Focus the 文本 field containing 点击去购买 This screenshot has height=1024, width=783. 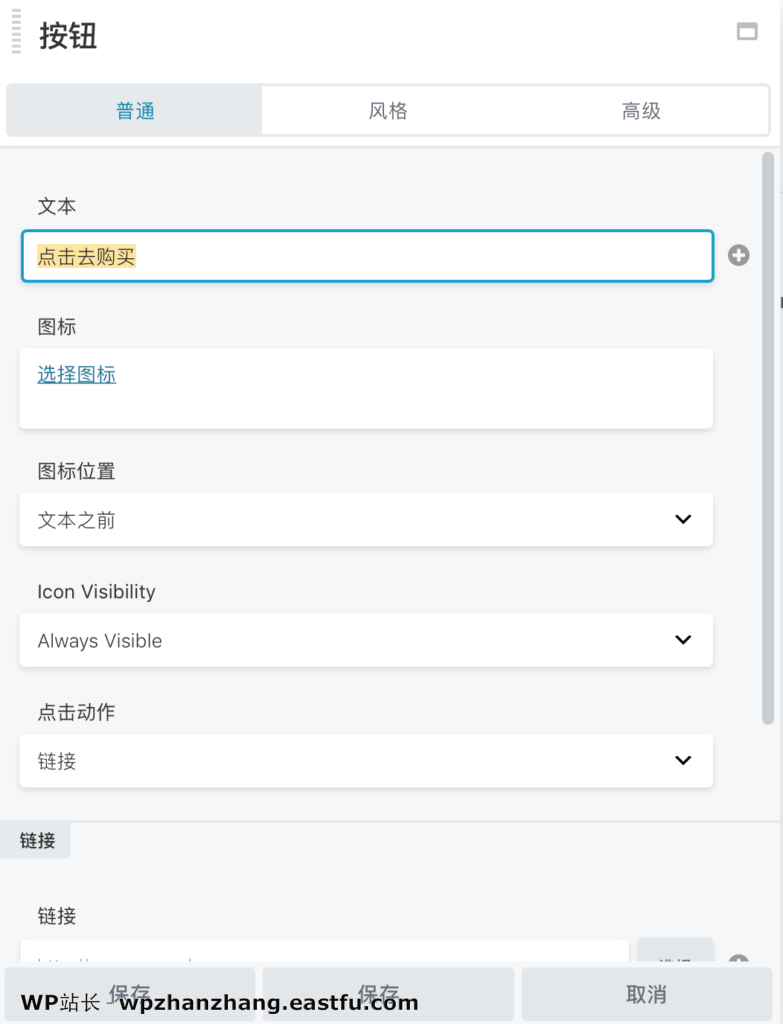(x=367, y=256)
